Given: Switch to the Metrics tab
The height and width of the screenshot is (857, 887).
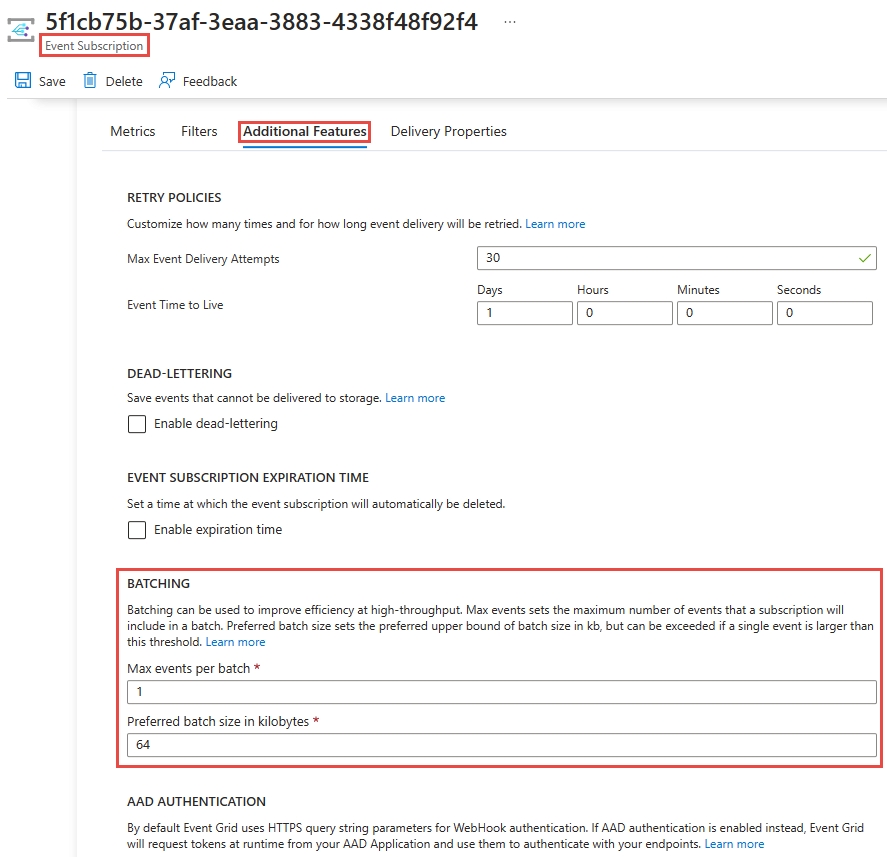Looking at the screenshot, I should tap(132, 131).
